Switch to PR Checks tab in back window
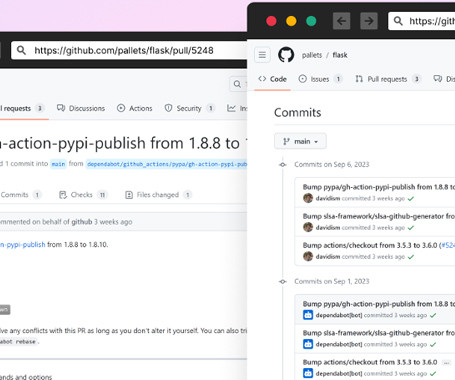455x380 pixels. (x=83, y=195)
